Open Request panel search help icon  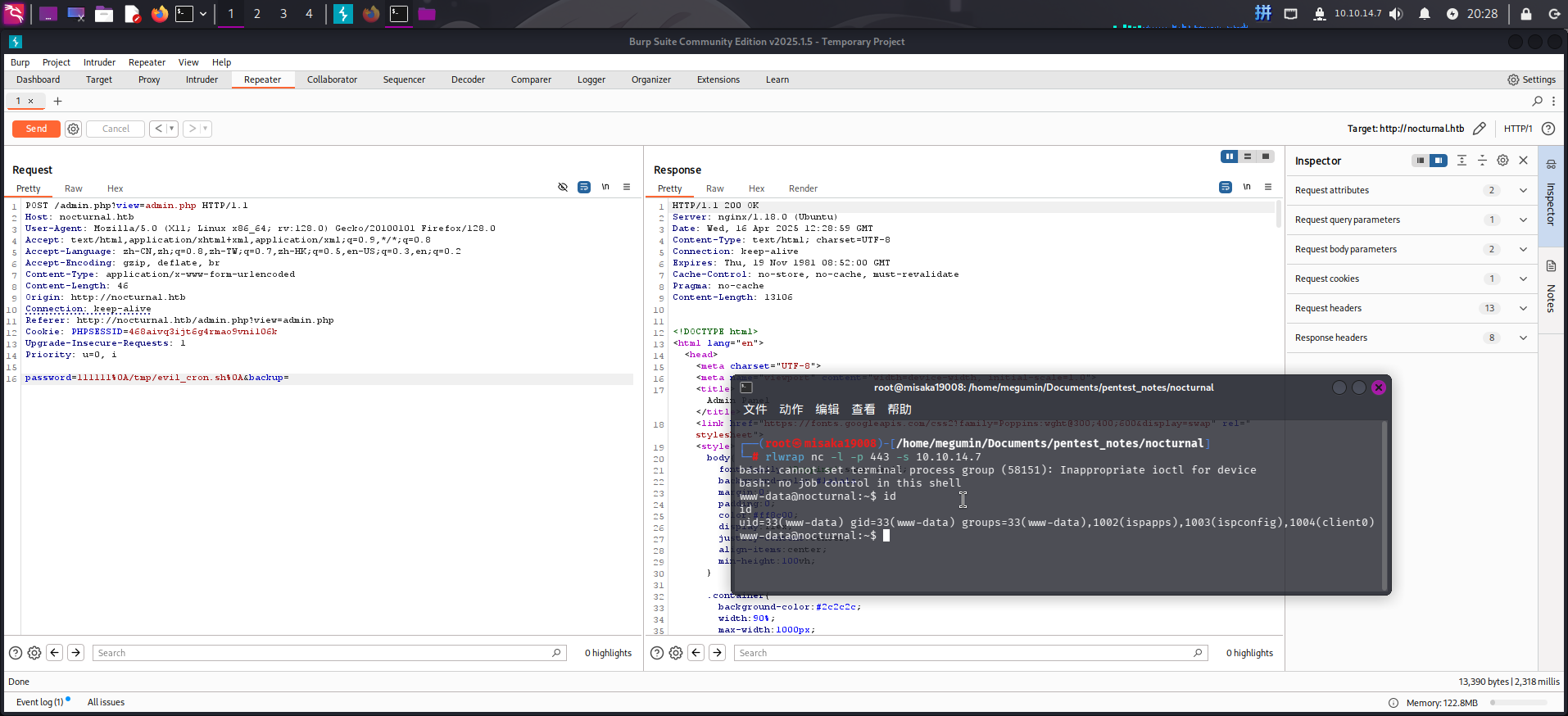(16, 653)
